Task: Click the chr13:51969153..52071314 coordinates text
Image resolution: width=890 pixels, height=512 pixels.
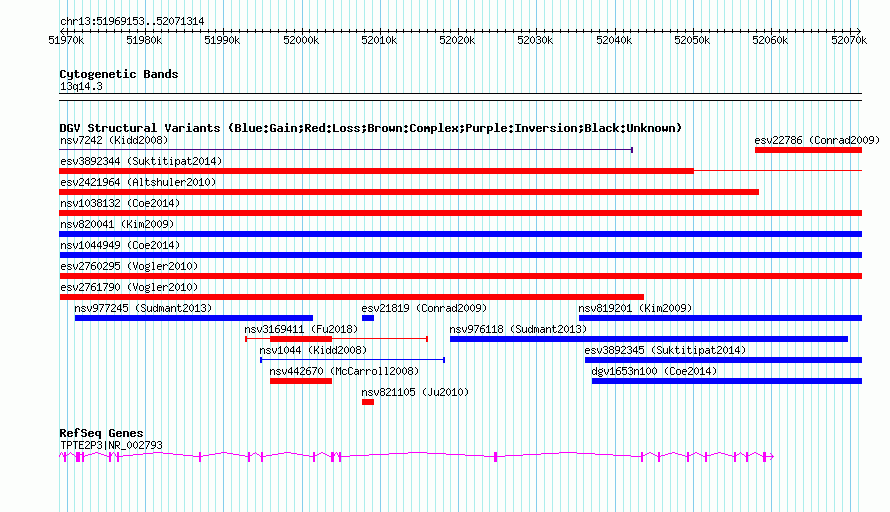Action: (132, 22)
